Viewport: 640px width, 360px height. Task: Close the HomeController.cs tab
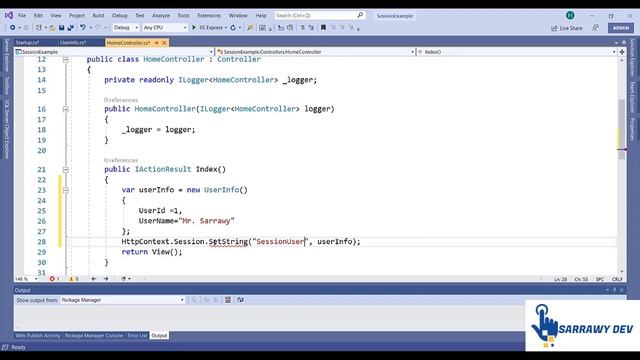pos(164,42)
